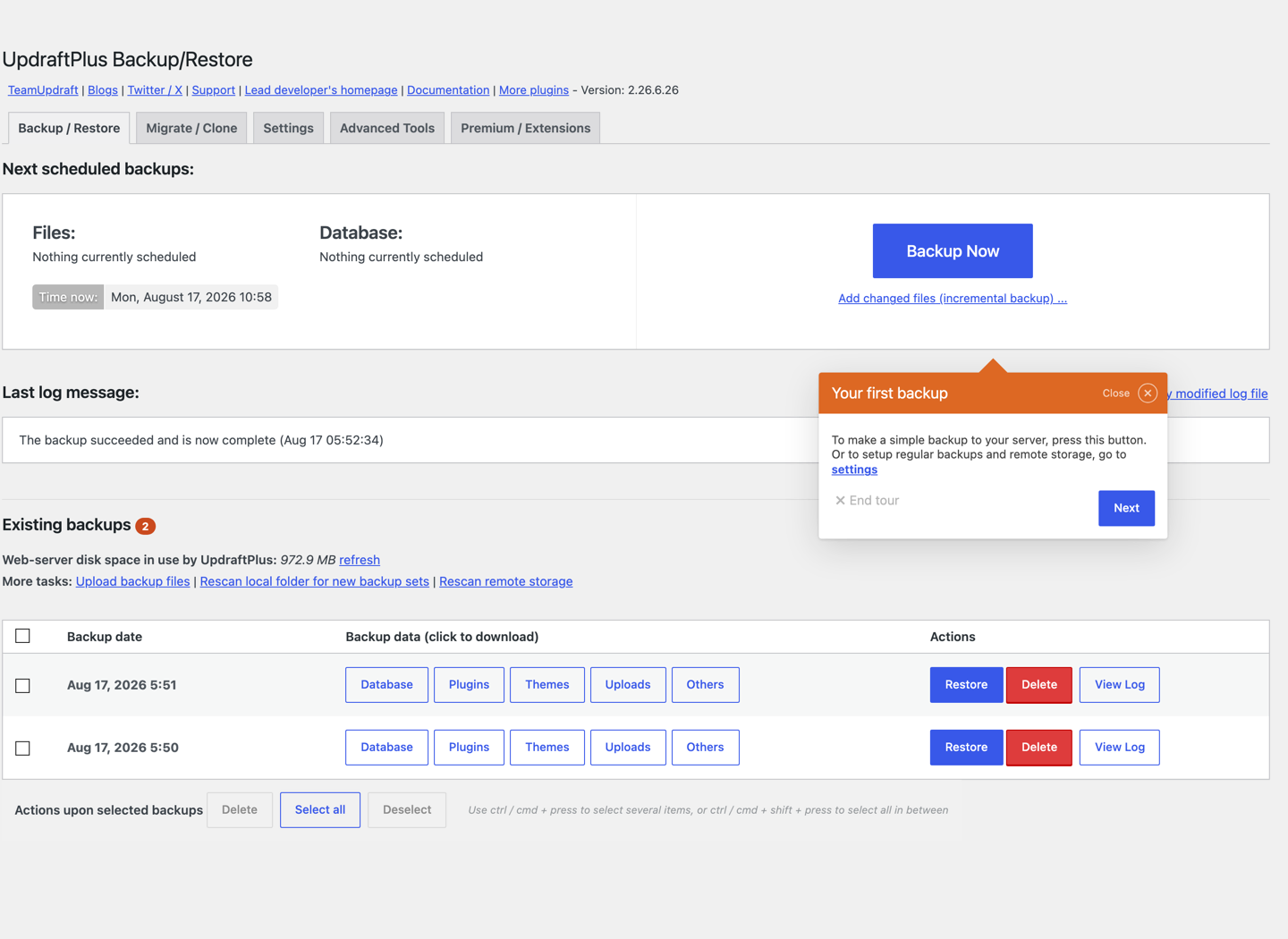Open the Support link
Screen dimensions: 1288x939
pyautogui.click(x=214, y=90)
